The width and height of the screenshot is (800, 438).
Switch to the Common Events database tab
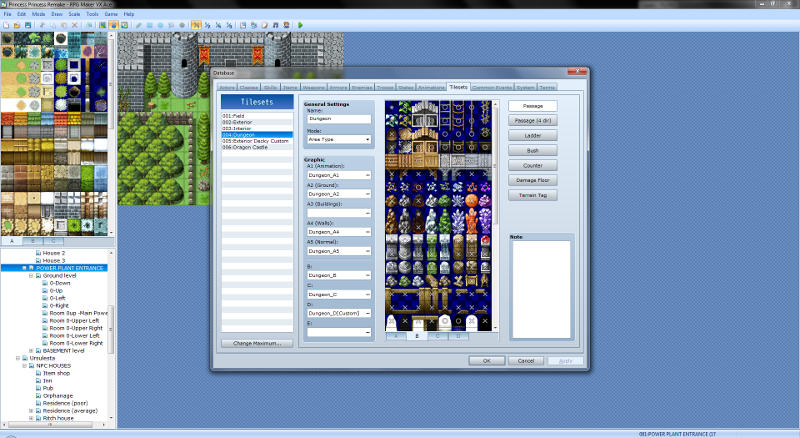pyautogui.click(x=492, y=88)
